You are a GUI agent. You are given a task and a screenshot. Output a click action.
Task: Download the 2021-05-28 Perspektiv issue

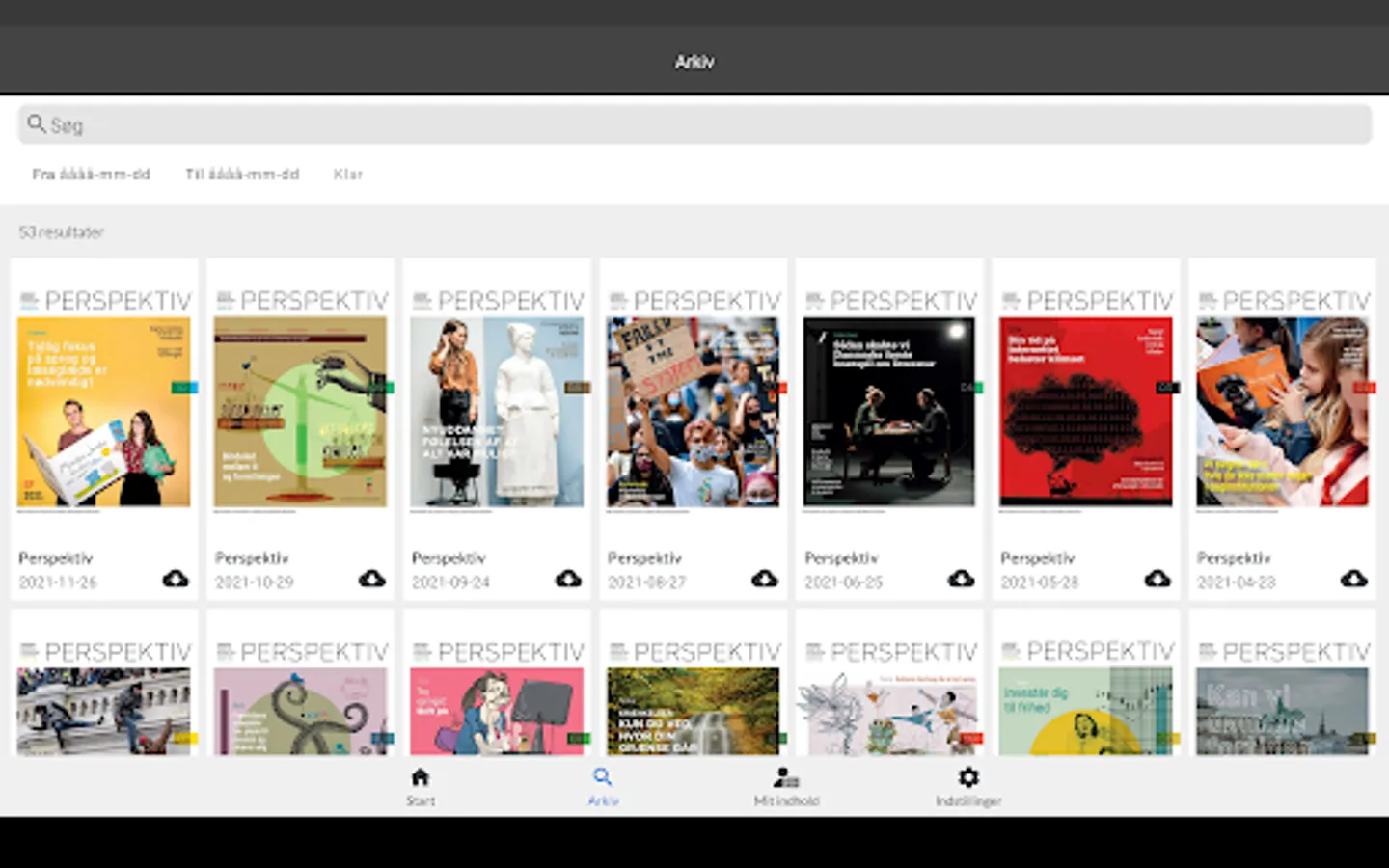1157,579
